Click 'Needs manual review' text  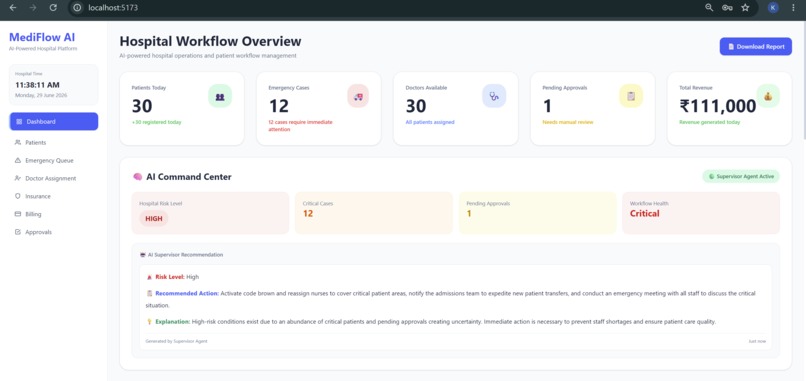point(567,122)
